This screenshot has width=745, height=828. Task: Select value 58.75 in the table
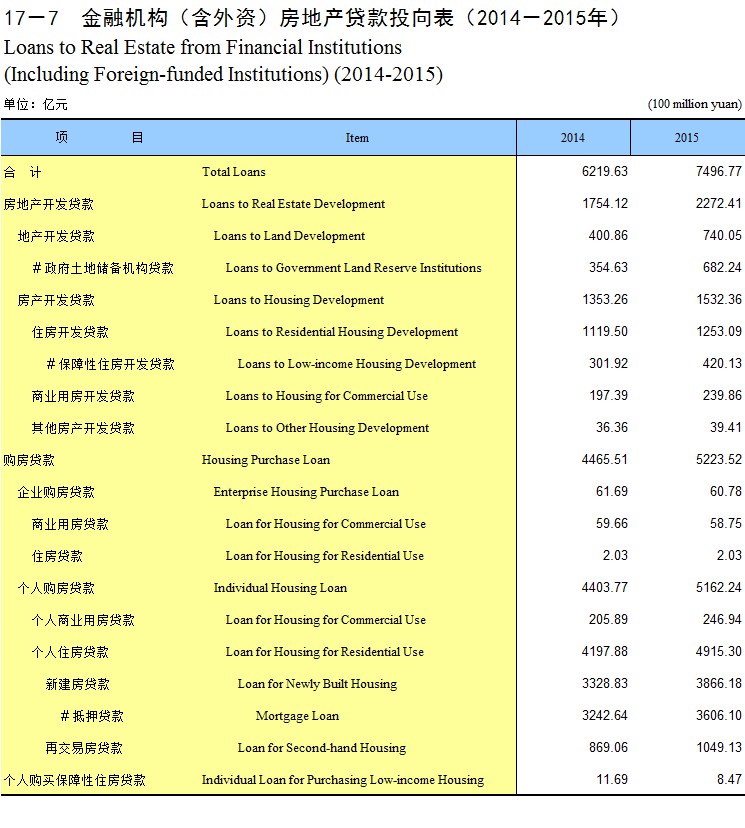coord(726,523)
